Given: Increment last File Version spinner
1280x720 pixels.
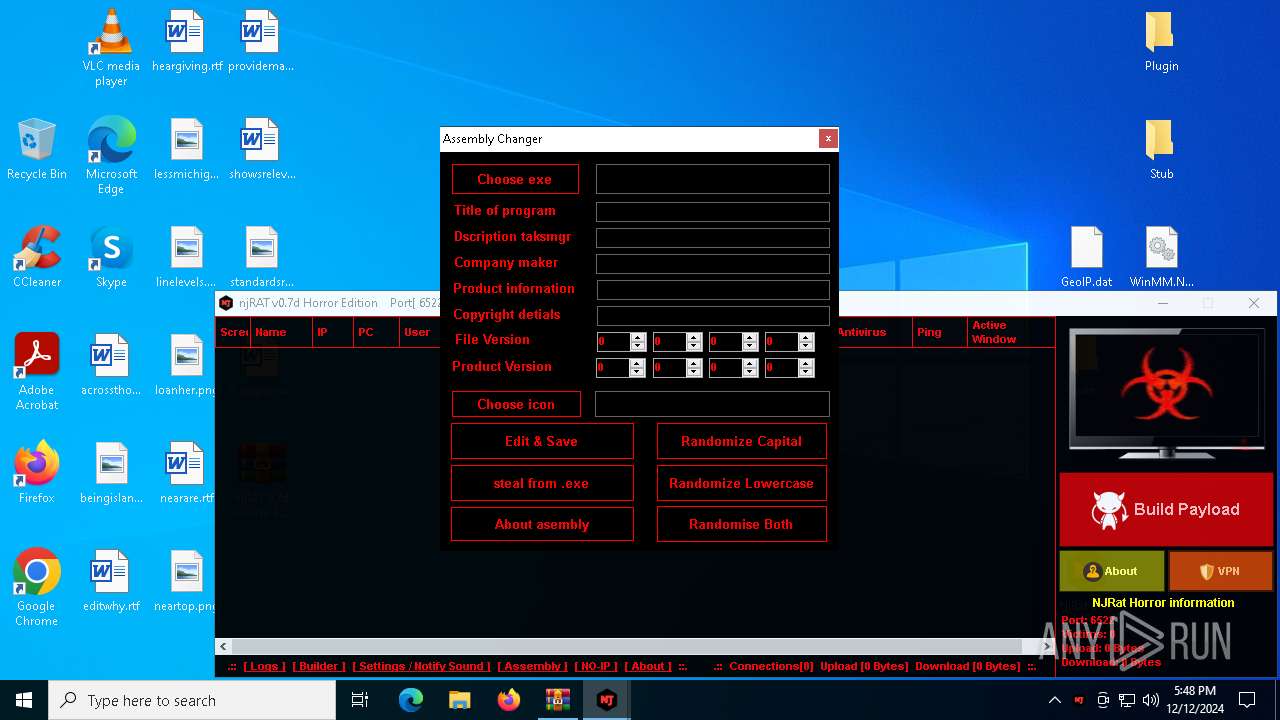Looking at the screenshot, I should coord(806,337).
